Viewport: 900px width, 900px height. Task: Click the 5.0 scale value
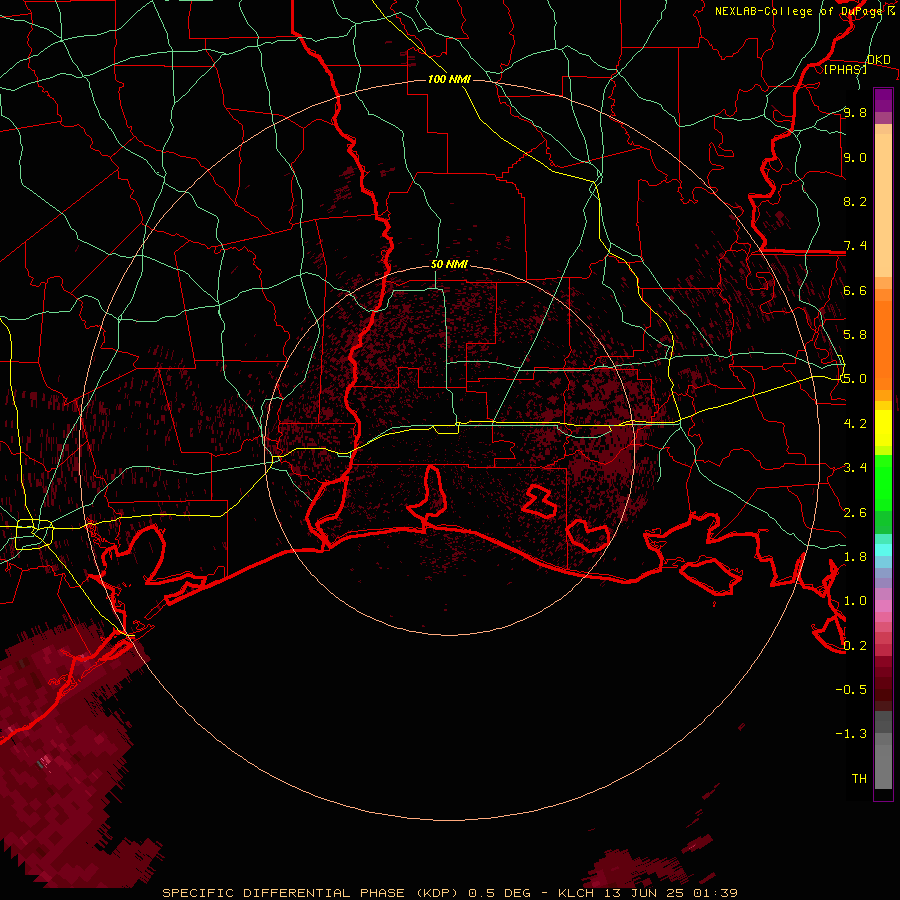(855, 379)
